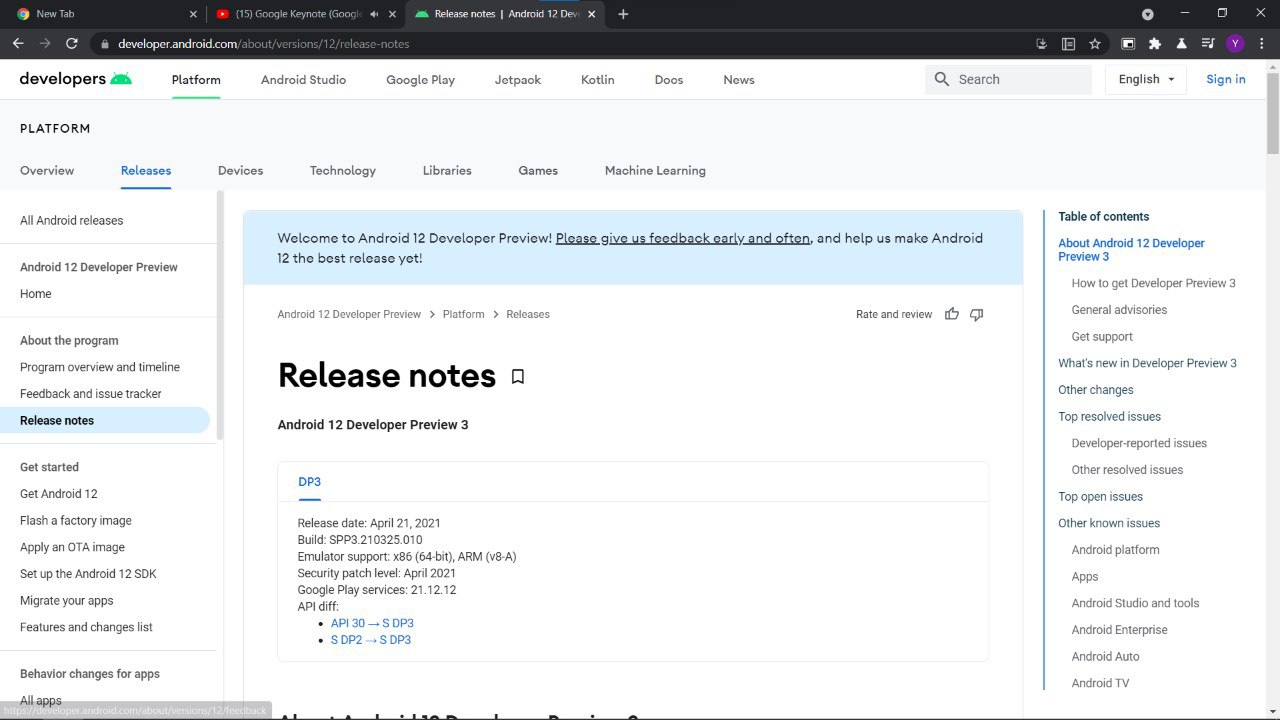1280x720 pixels.
Task: Click the page vertical scrollbar
Action: (1272, 114)
